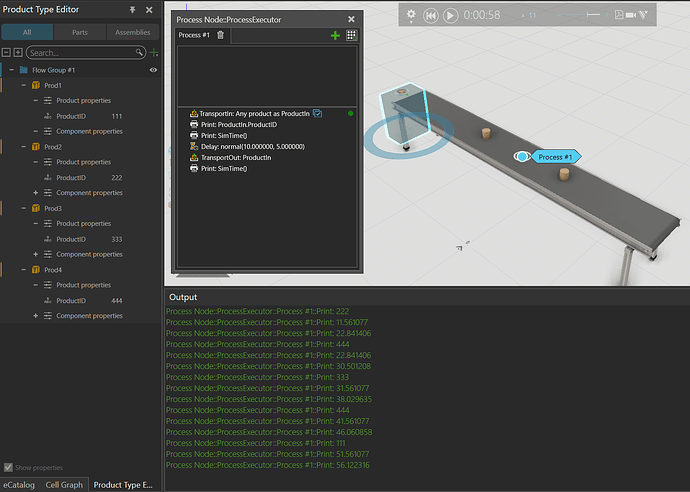Select output line Print: 111
Viewport: 690px width, 492px height.
(x=256, y=443)
